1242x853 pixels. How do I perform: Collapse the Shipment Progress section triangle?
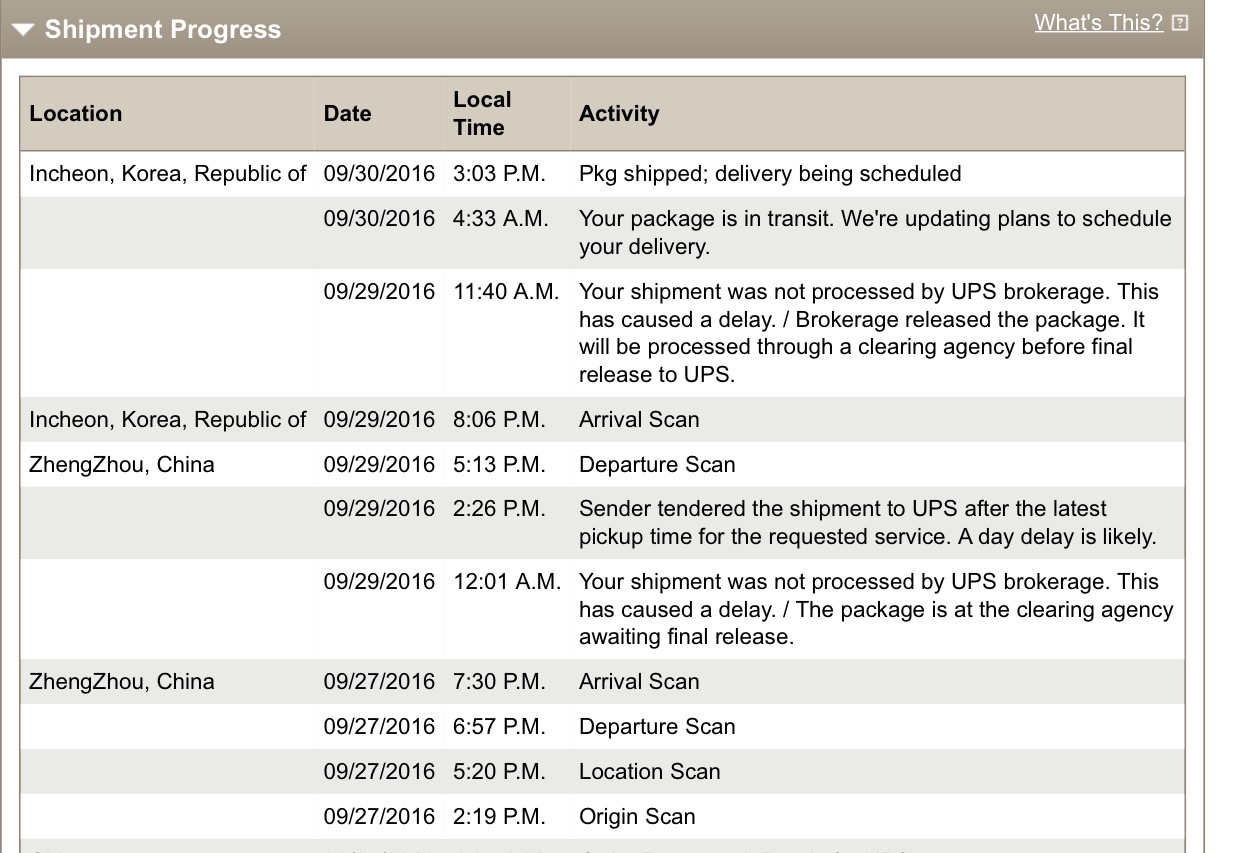coord(23,30)
